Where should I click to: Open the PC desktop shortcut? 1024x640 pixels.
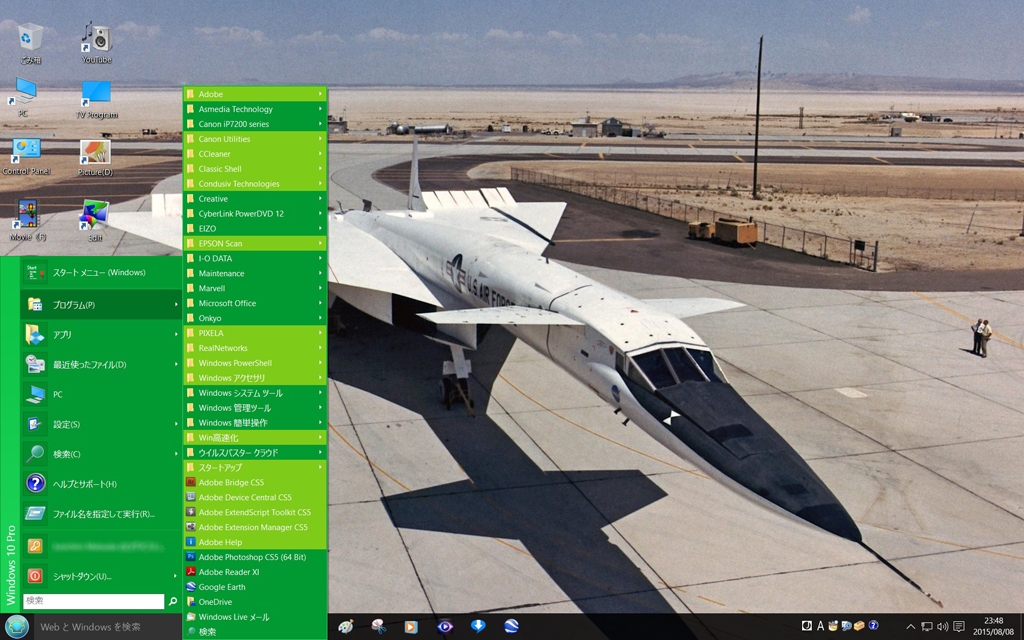[24, 97]
